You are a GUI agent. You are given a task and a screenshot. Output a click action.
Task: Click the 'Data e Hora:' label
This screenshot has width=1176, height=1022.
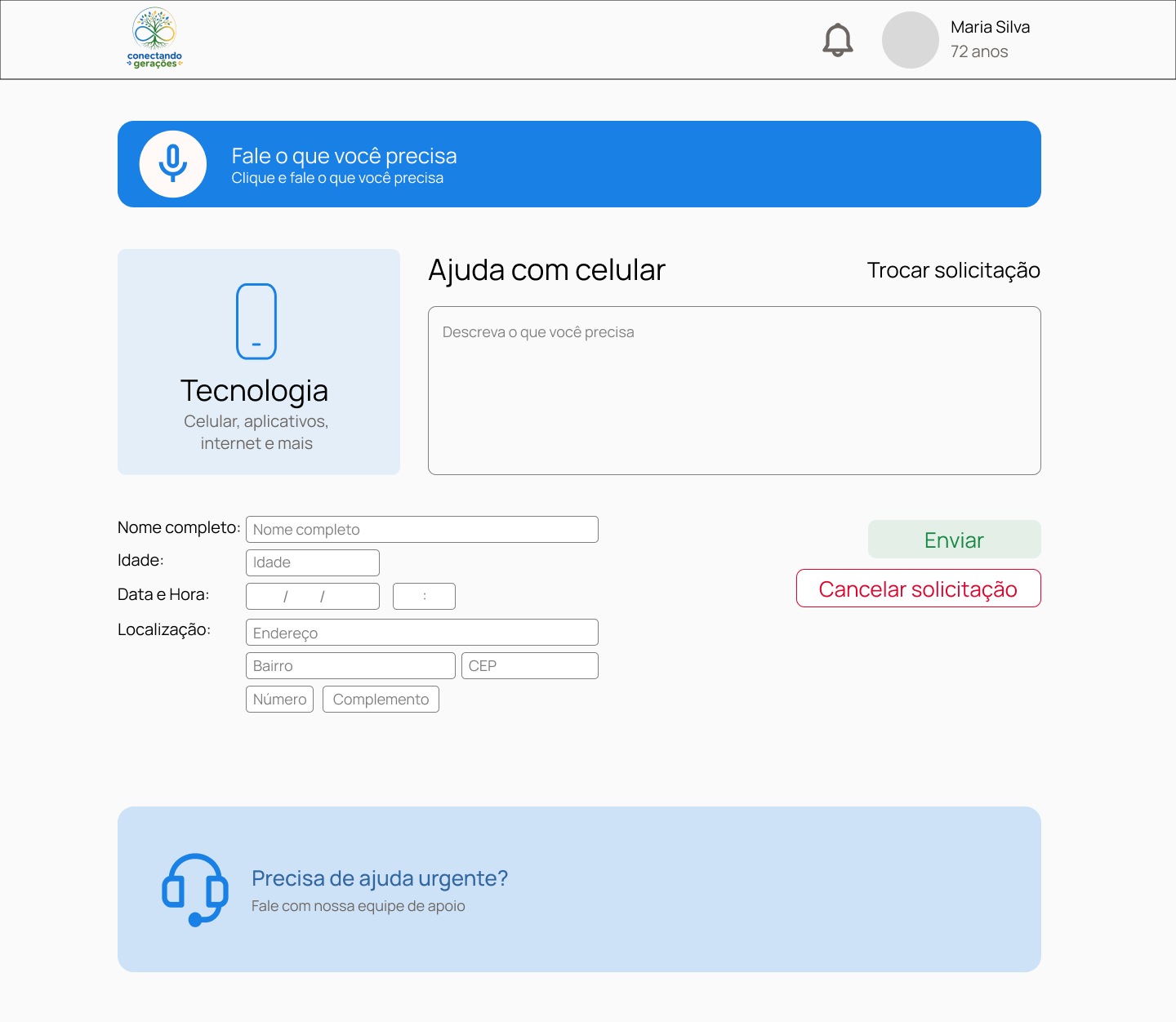tap(163, 594)
